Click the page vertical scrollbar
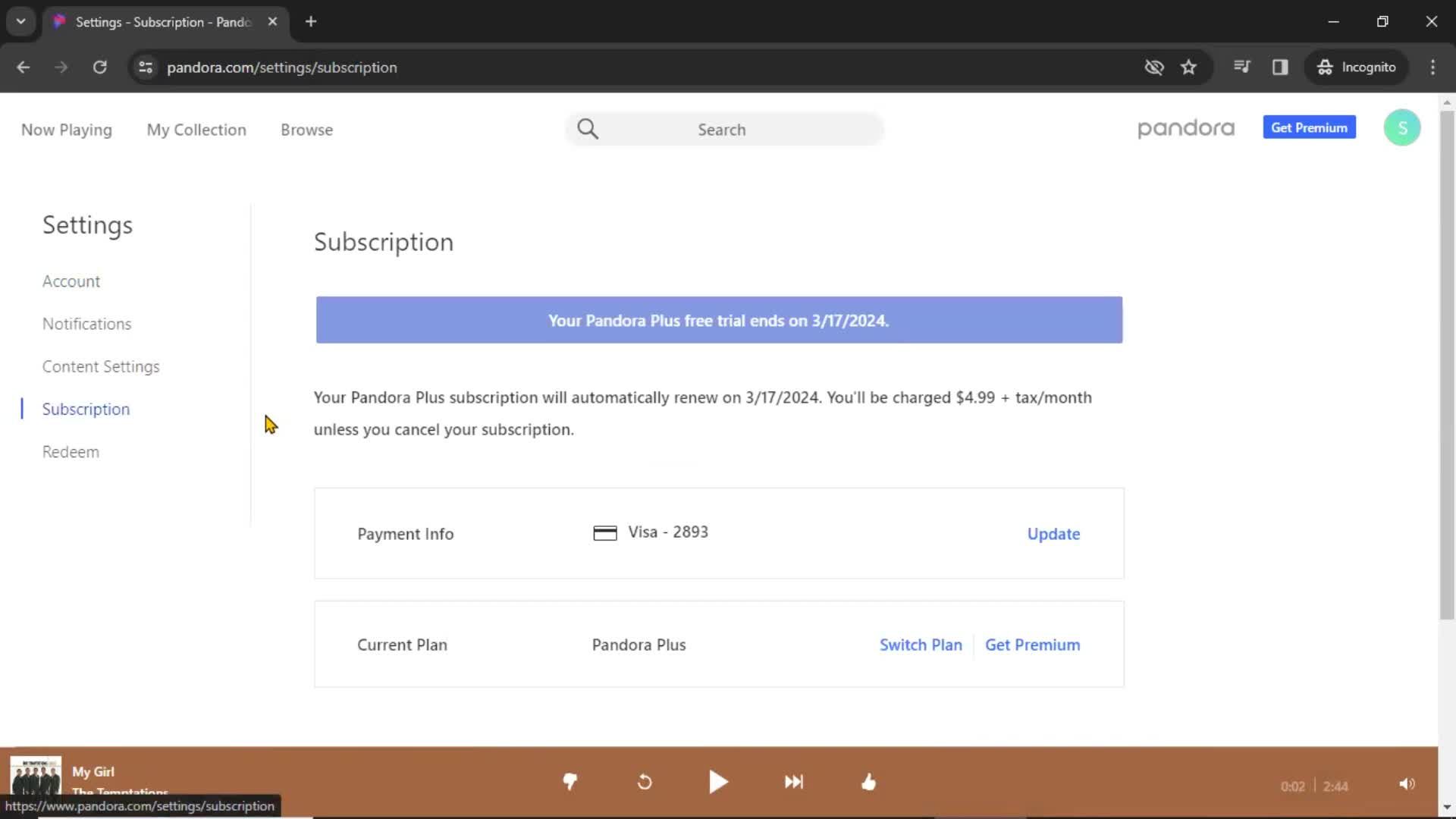1456x819 pixels. point(1447,364)
